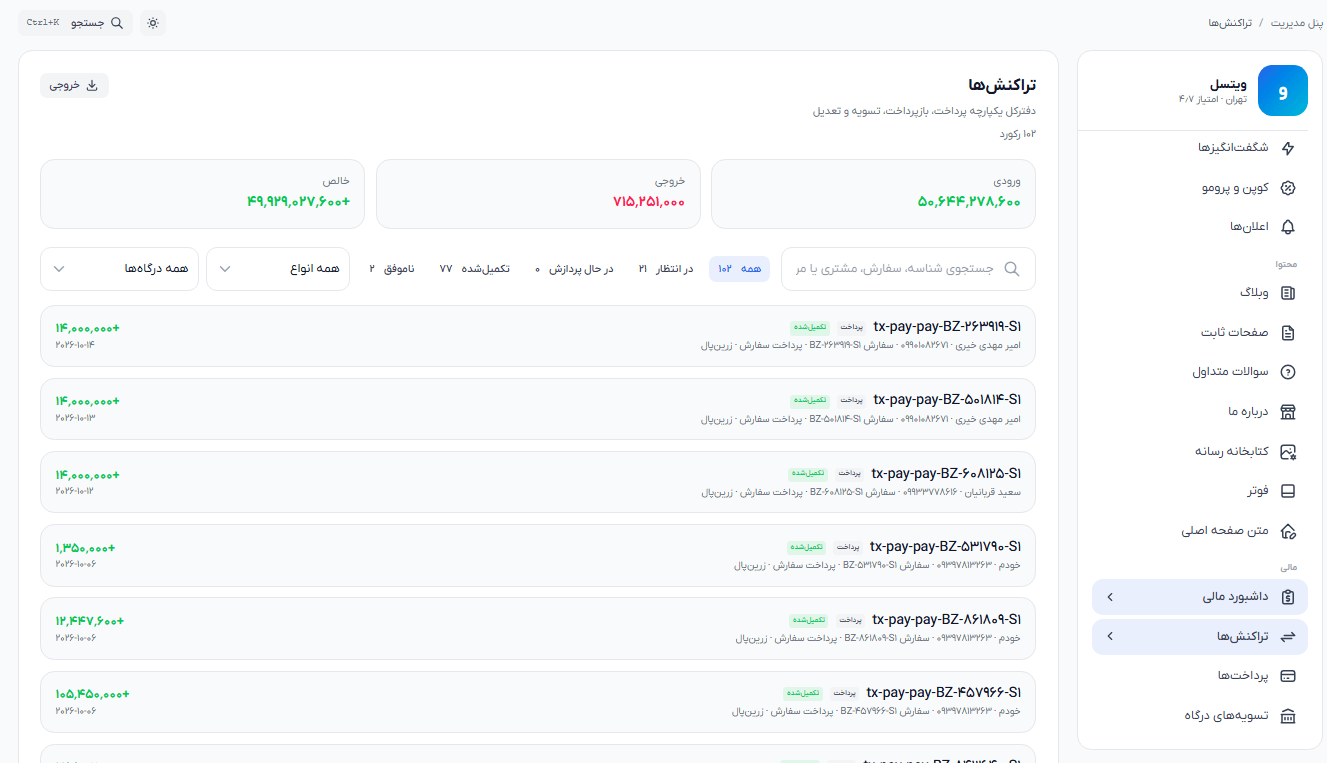Image resolution: width=1327 pixels, height=763 pixels.
Task: Click the خروجی outgoing summary card
Action: coord(537,194)
